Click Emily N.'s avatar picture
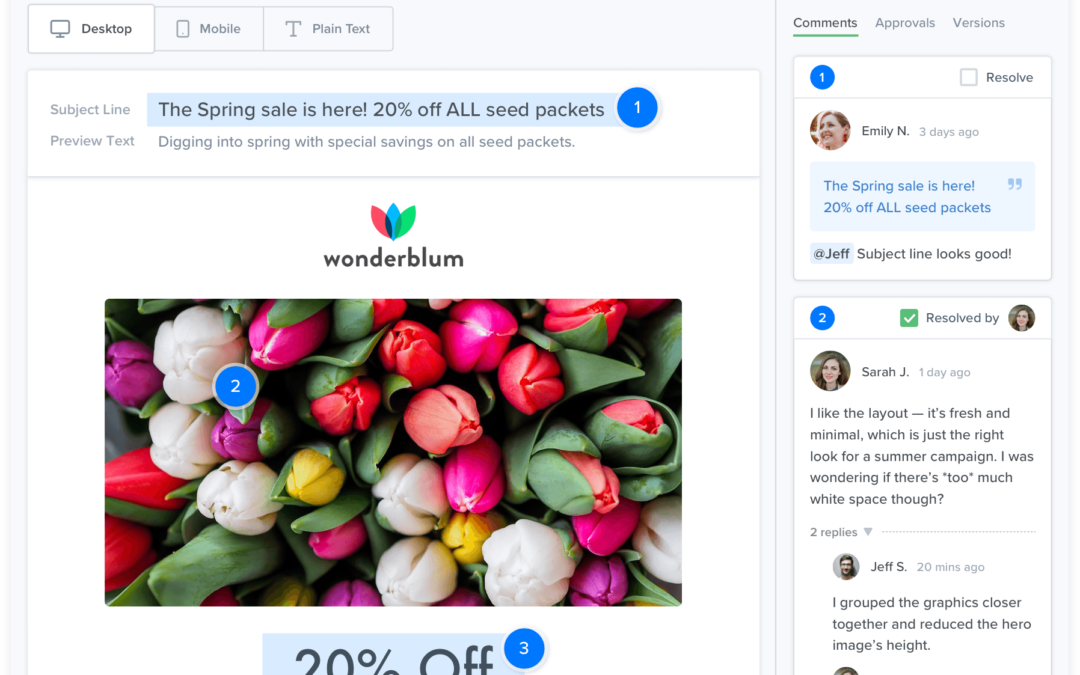 tap(830, 130)
